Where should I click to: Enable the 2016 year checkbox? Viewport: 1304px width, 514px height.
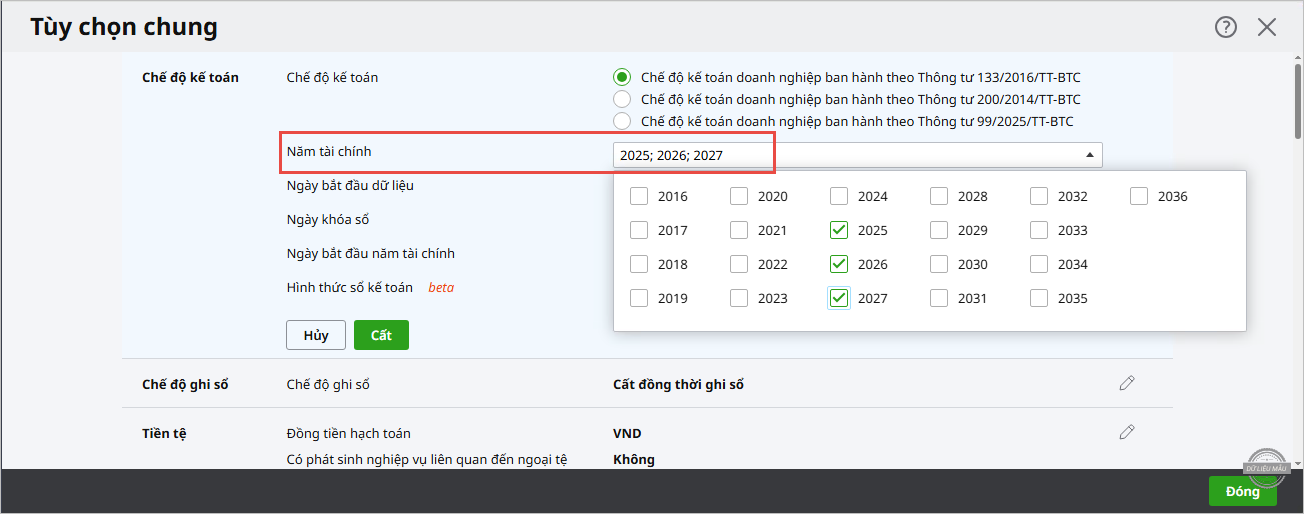[x=639, y=196]
